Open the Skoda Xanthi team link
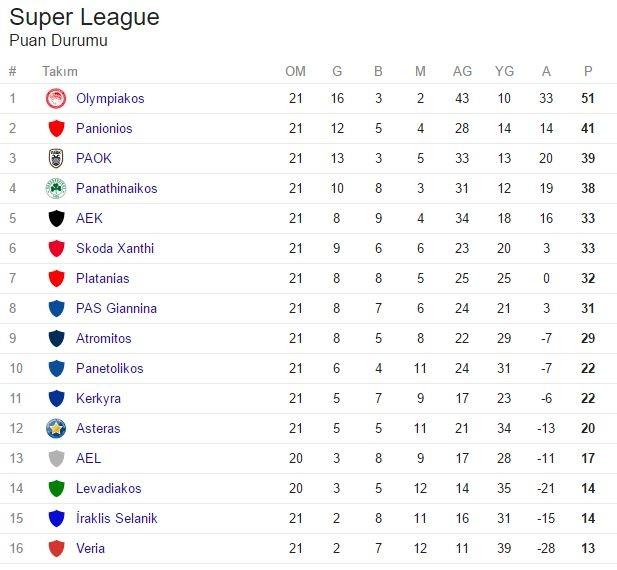This screenshot has width=617, height=570. [115, 248]
